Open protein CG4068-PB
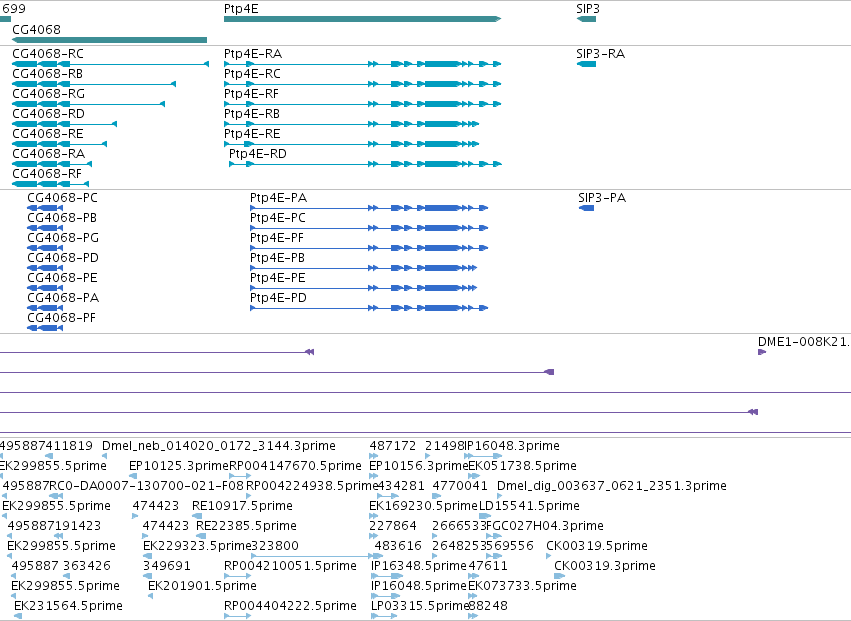Image resolution: width=851 pixels, height=621 pixels. click(62, 218)
